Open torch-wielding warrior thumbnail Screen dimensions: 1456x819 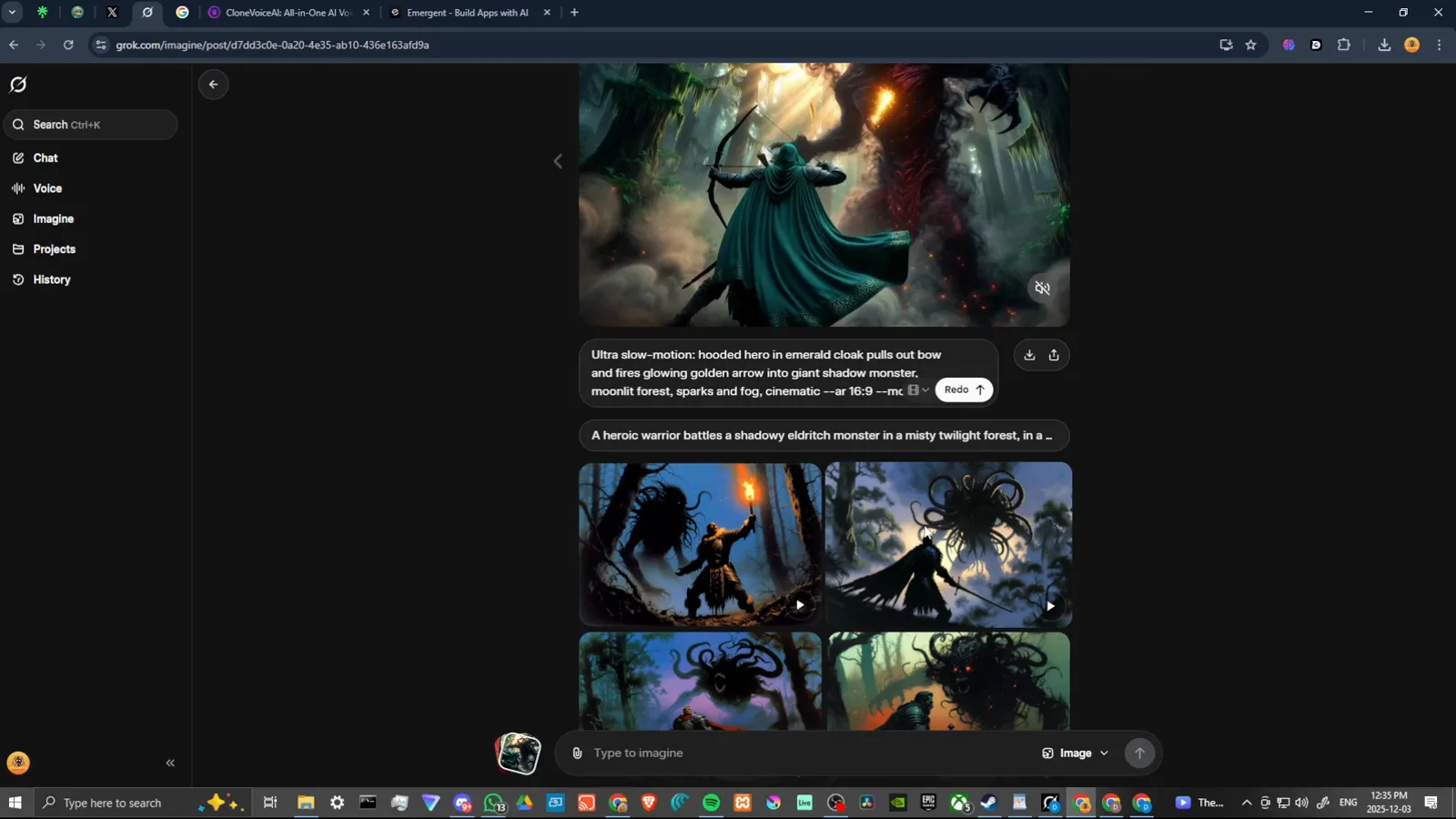700,544
